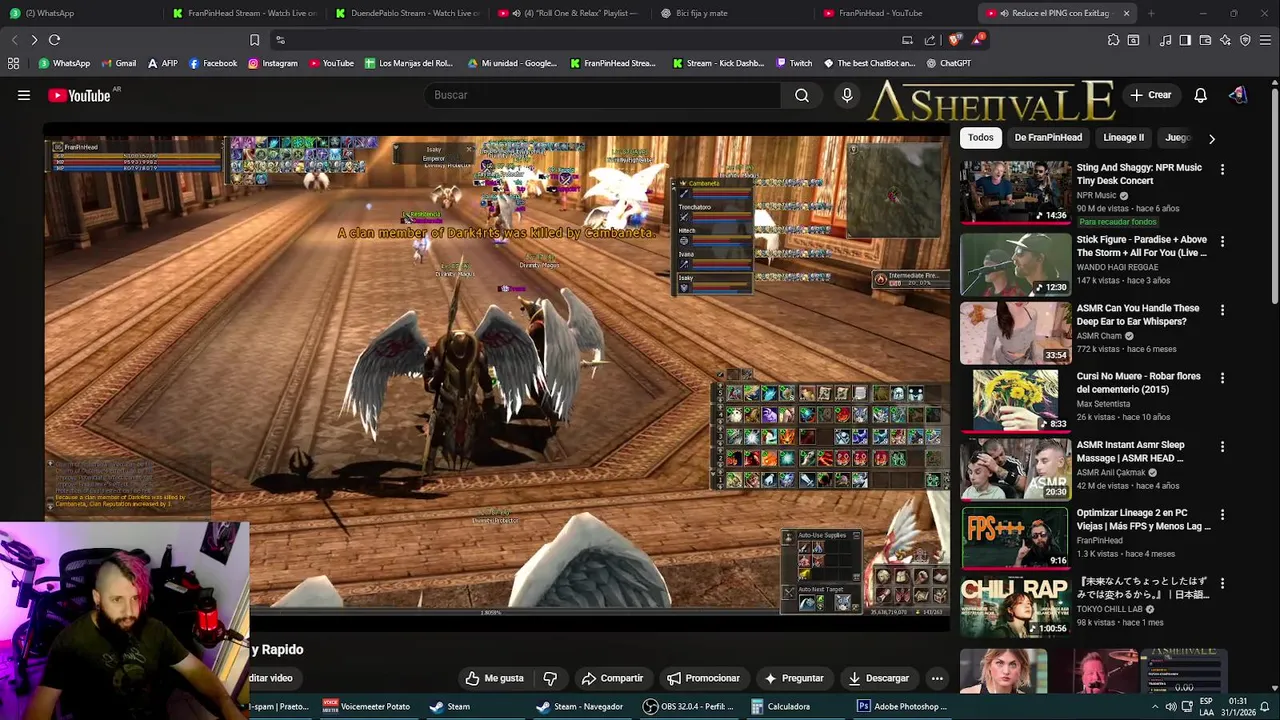
Task: Click the Promocionar button
Action: 703,678
